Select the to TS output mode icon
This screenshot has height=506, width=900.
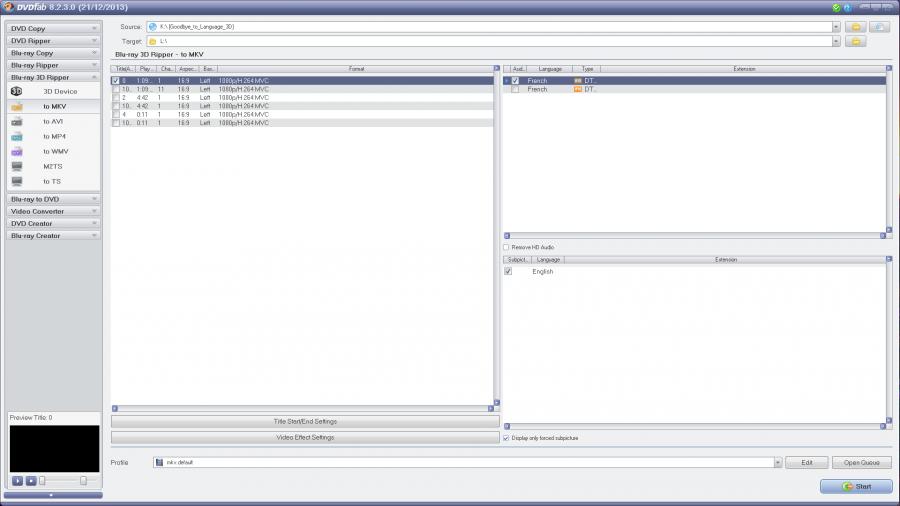coord(17,181)
